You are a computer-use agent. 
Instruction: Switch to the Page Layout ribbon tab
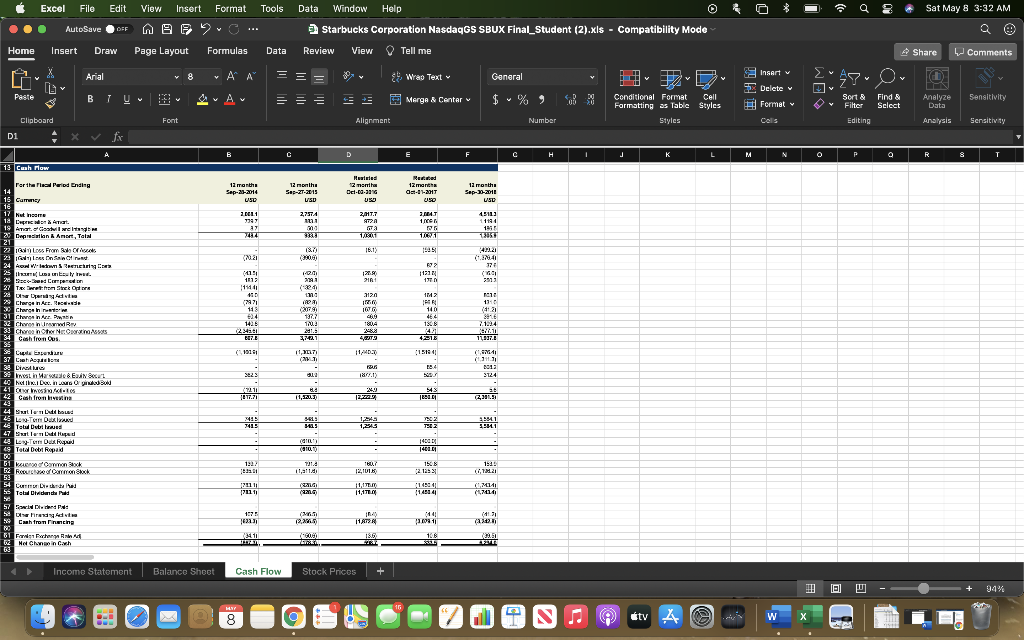point(161,51)
